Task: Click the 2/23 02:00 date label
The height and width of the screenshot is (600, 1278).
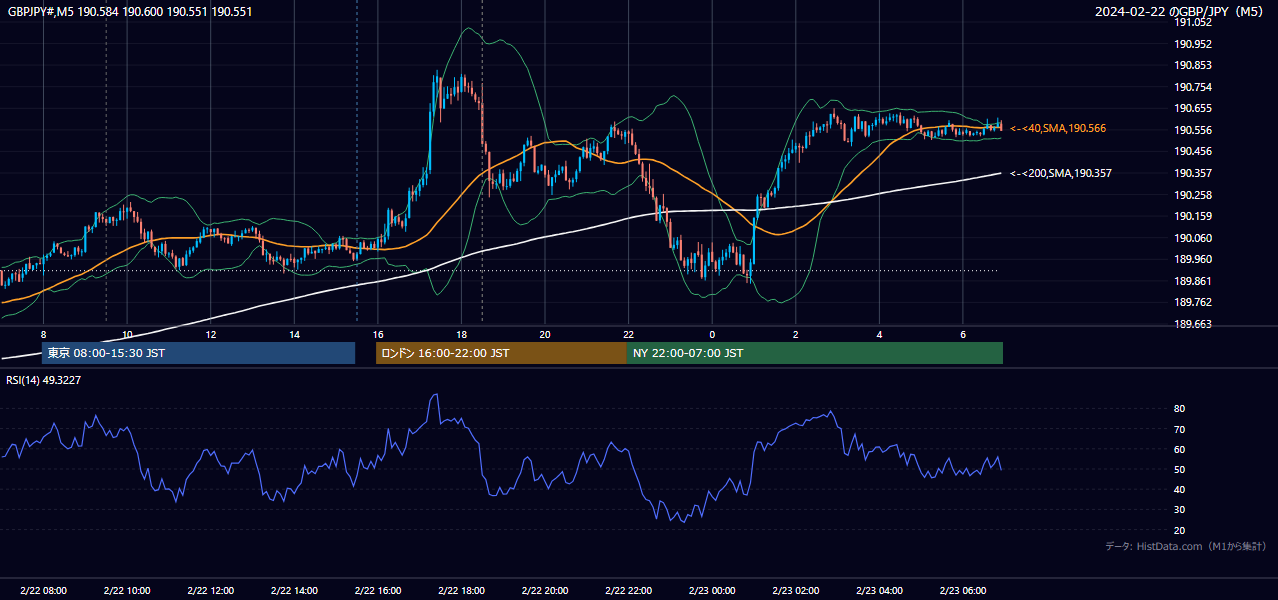Action: (796, 591)
